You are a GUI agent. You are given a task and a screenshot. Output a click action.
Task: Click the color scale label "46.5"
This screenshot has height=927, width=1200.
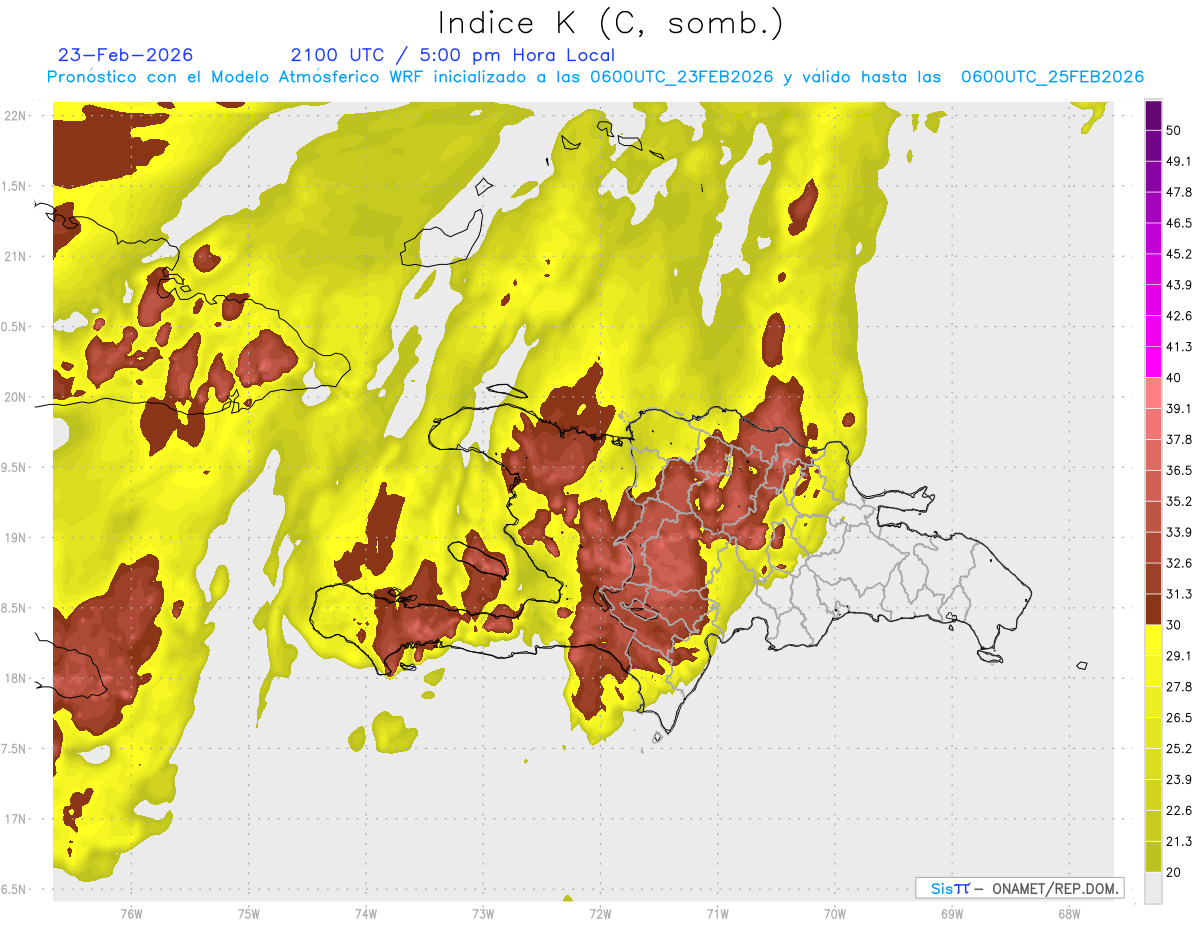1179,223
